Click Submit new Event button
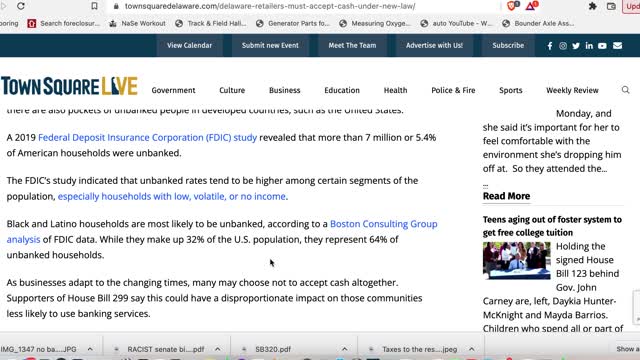640x360 pixels. [270, 45]
